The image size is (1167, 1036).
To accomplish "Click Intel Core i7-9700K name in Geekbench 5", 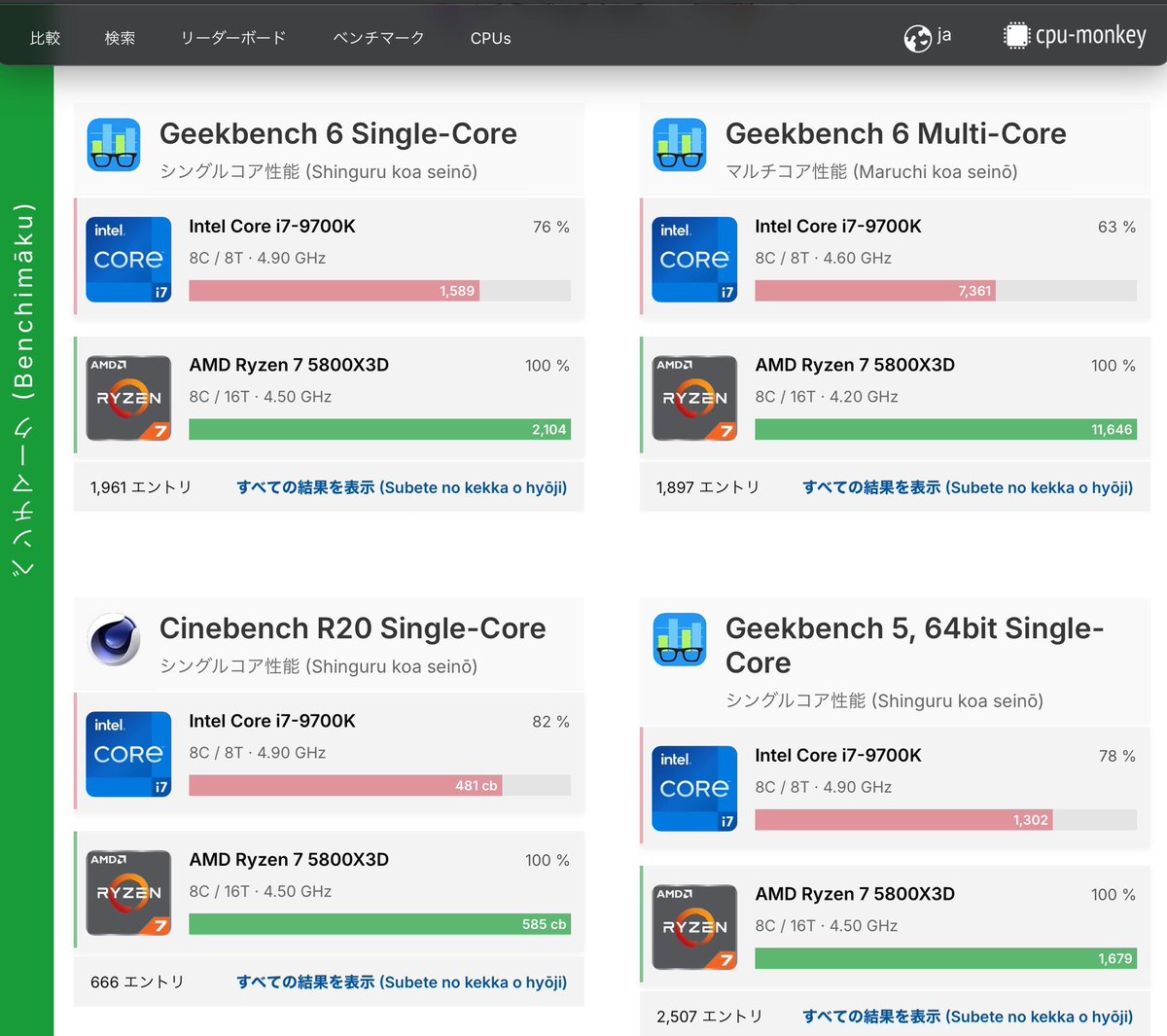I will [x=838, y=756].
